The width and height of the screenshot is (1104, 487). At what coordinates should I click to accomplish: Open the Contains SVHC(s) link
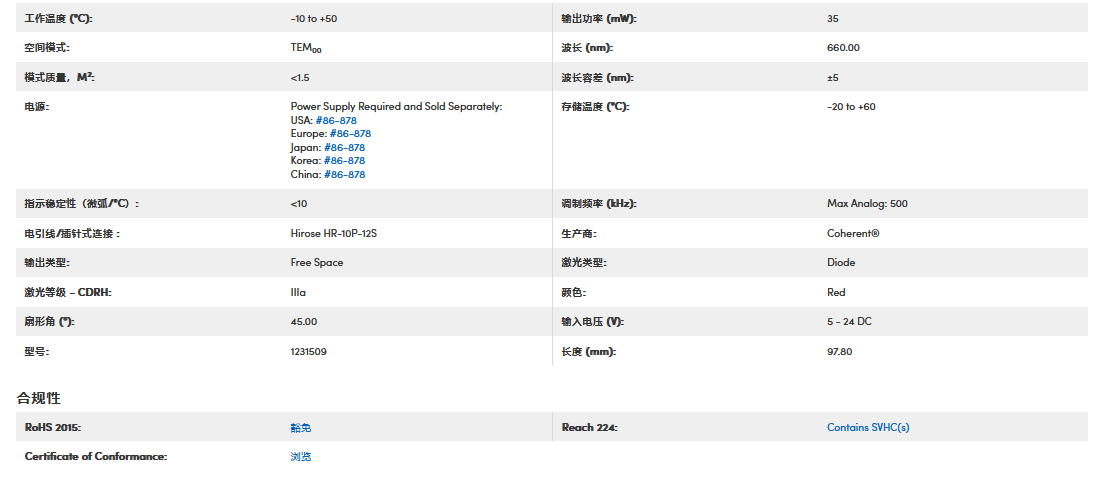[x=868, y=428]
